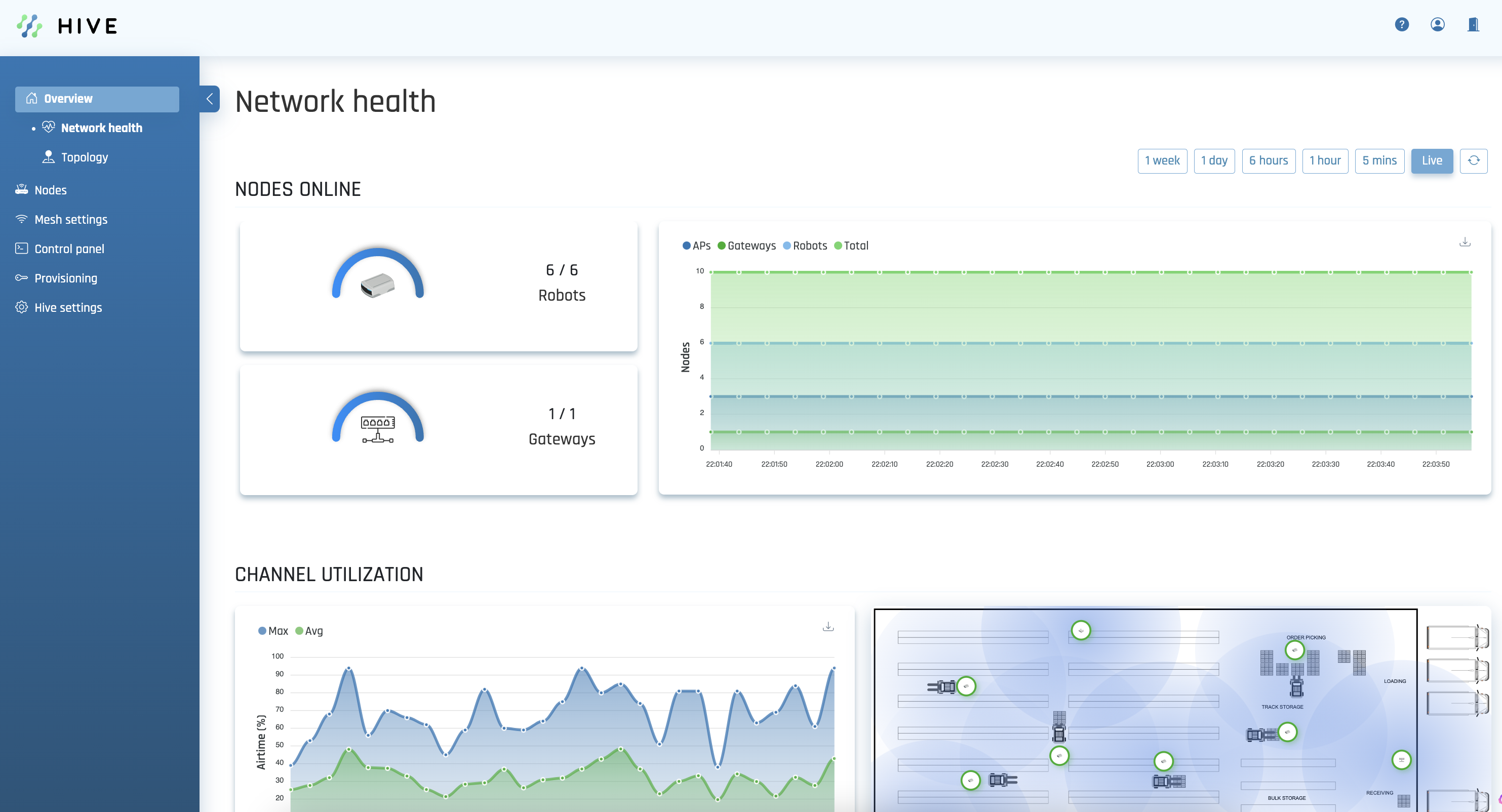Click the Nodes router icon
Screen dimensions: 1502x812
(22, 189)
